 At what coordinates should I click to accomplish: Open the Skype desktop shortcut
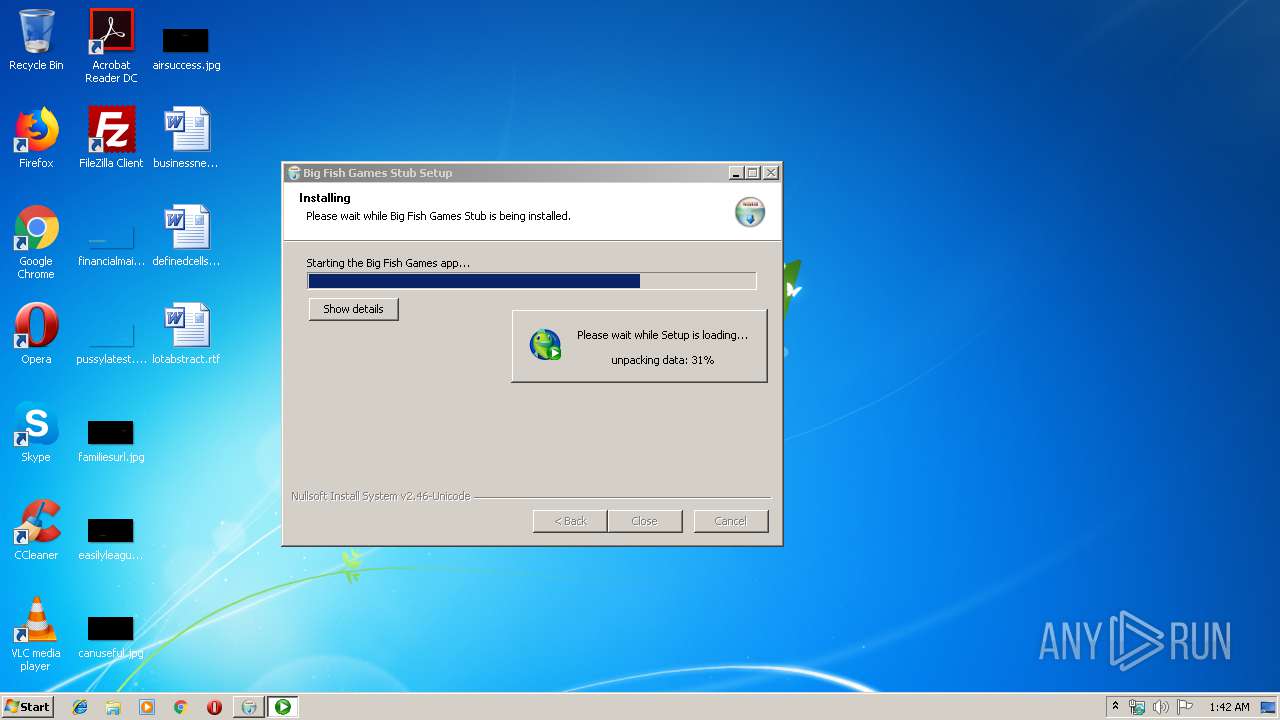(36, 432)
